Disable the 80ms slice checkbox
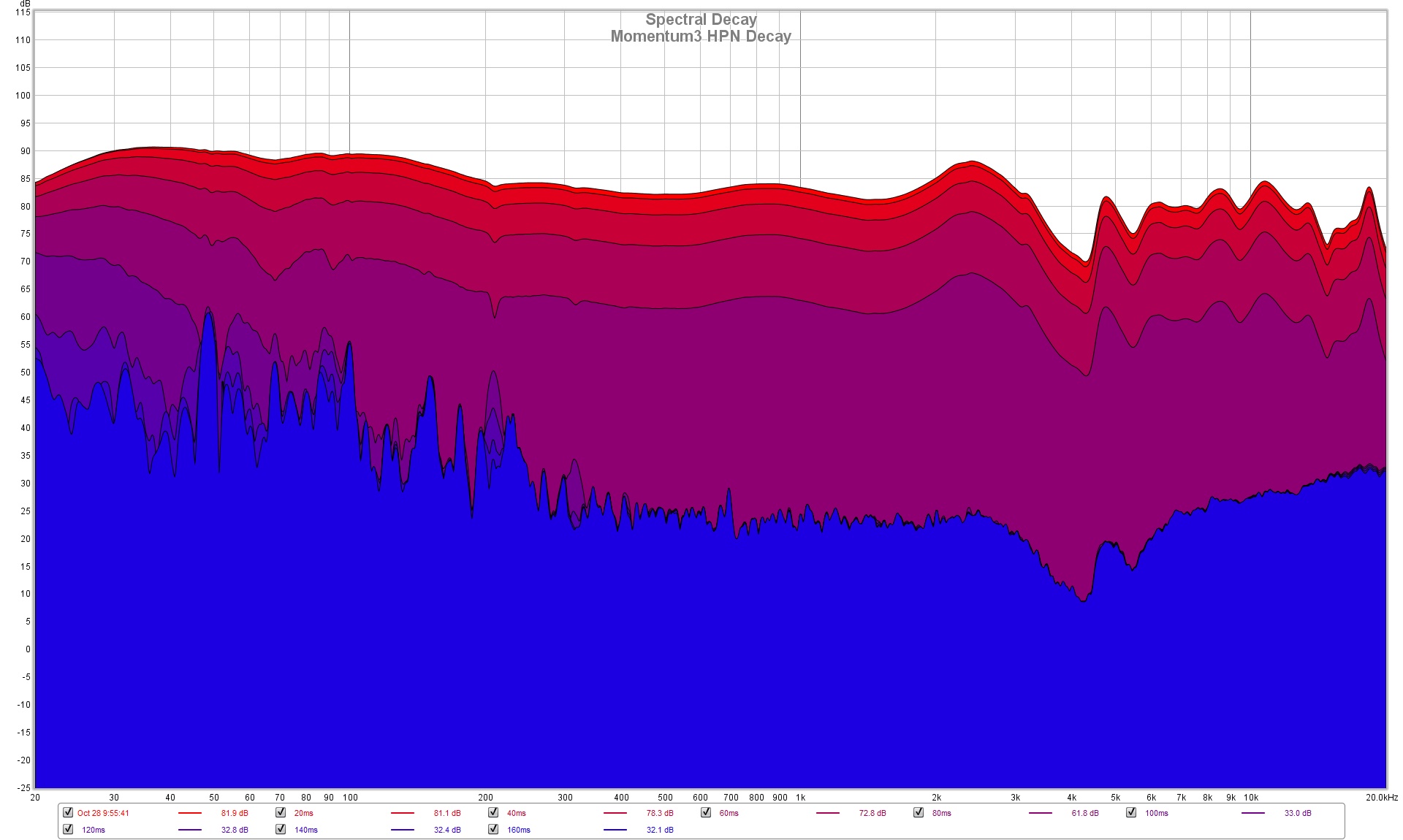Viewport: 1403px width, 840px height. tap(919, 812)
